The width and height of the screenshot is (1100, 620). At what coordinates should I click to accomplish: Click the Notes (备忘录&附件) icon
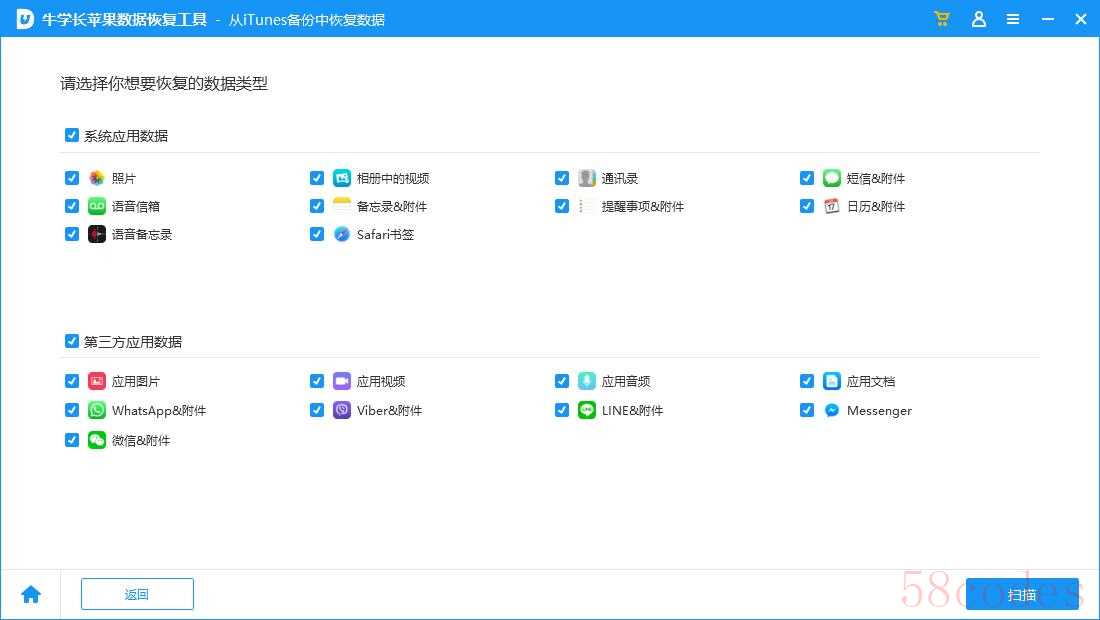(x=342, y=206)
